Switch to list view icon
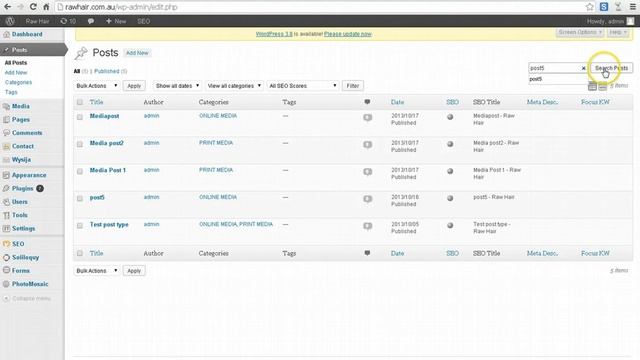 pos(592,86)
